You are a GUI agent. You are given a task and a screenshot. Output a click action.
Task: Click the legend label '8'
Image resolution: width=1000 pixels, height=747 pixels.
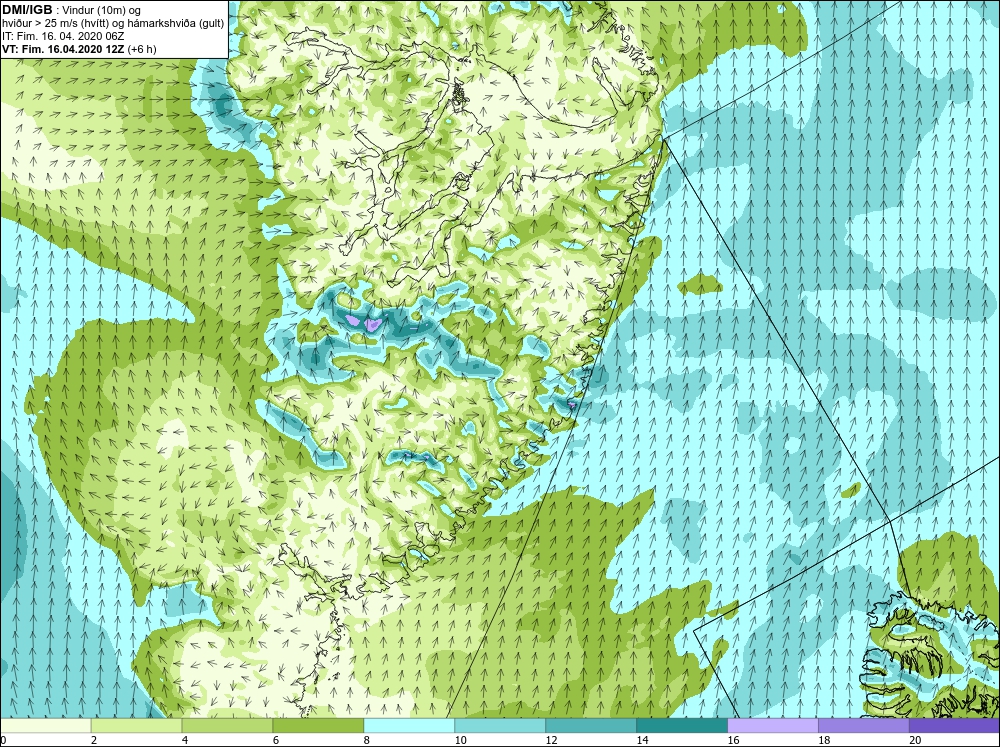coord(367,740)
